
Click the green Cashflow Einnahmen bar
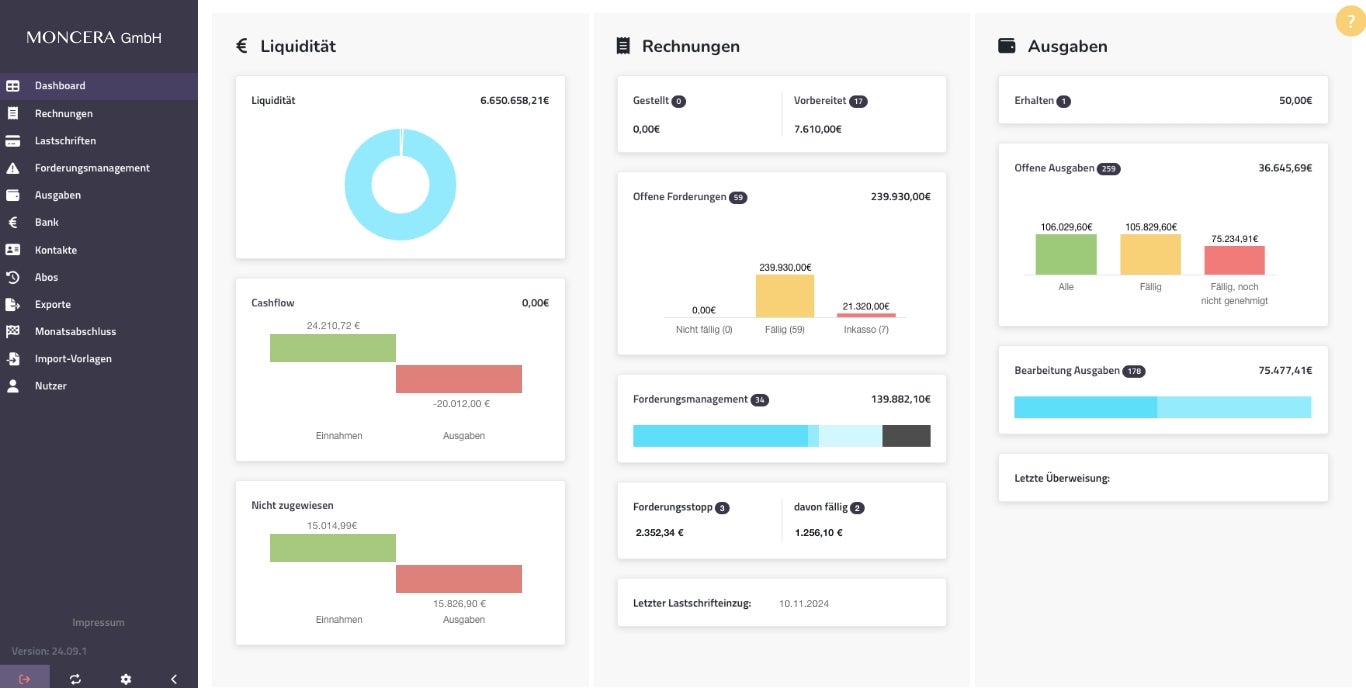coord(333,348)
